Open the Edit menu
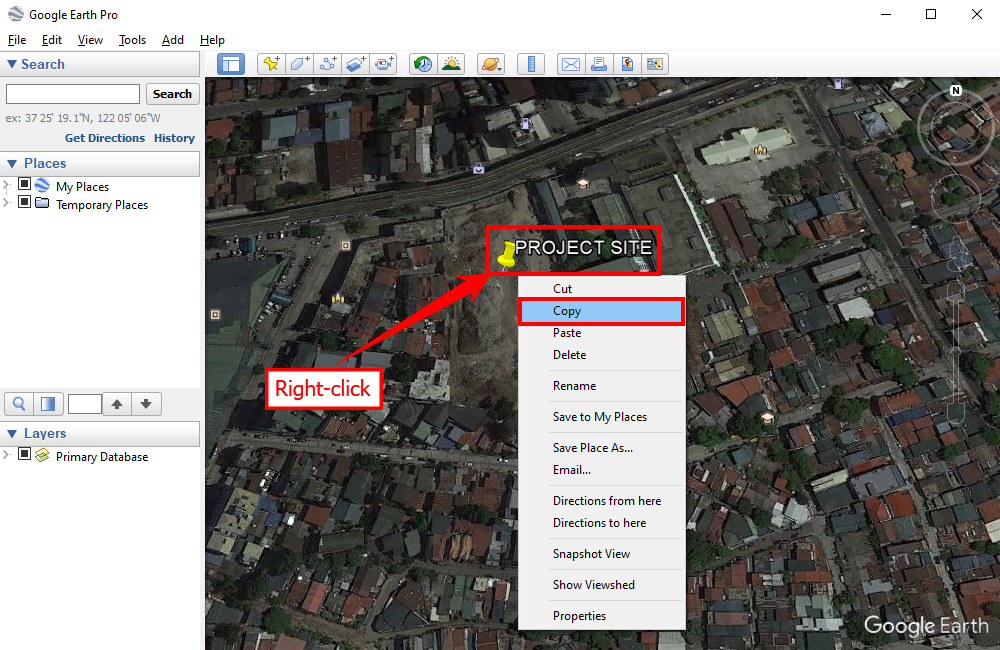Image resolution: width=1000 pixels, height=650 pixels. [52, 40]
